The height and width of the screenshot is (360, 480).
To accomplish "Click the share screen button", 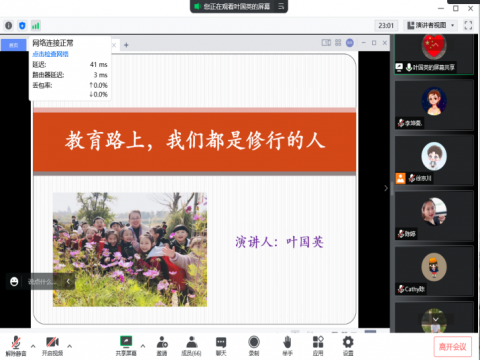I will click(x=126, y=346).
